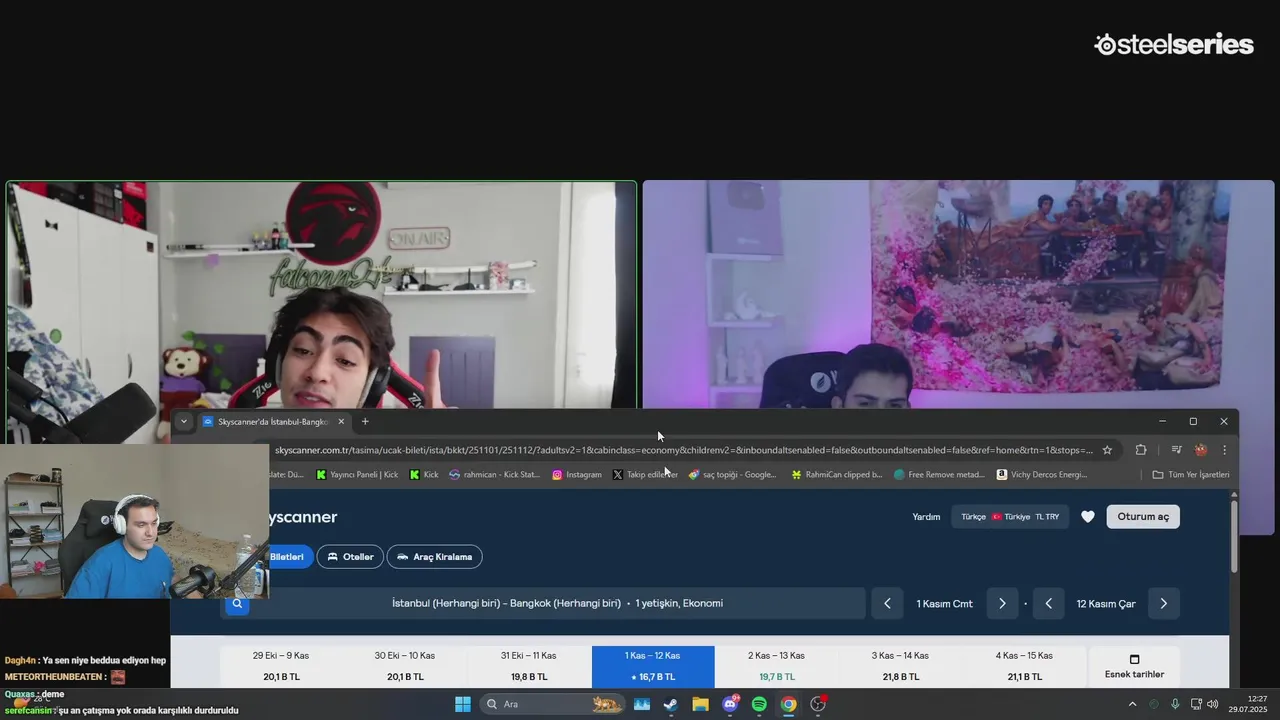Go to next departure date after 1 Kasım Cmt
1280x720 pixels.
[1002, 604]
